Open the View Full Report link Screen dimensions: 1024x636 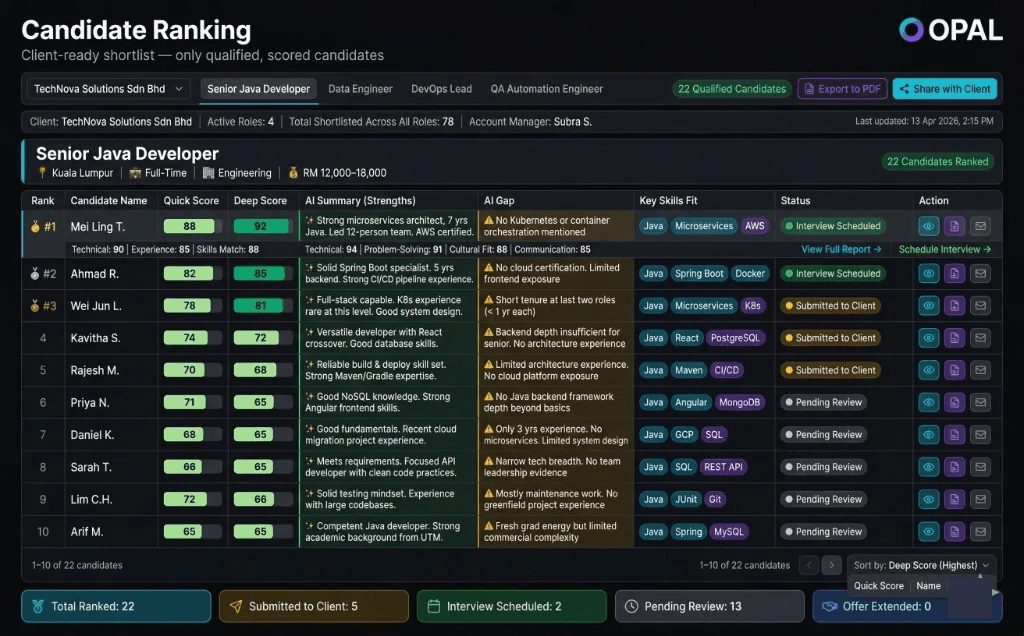[x=841, y=249]
